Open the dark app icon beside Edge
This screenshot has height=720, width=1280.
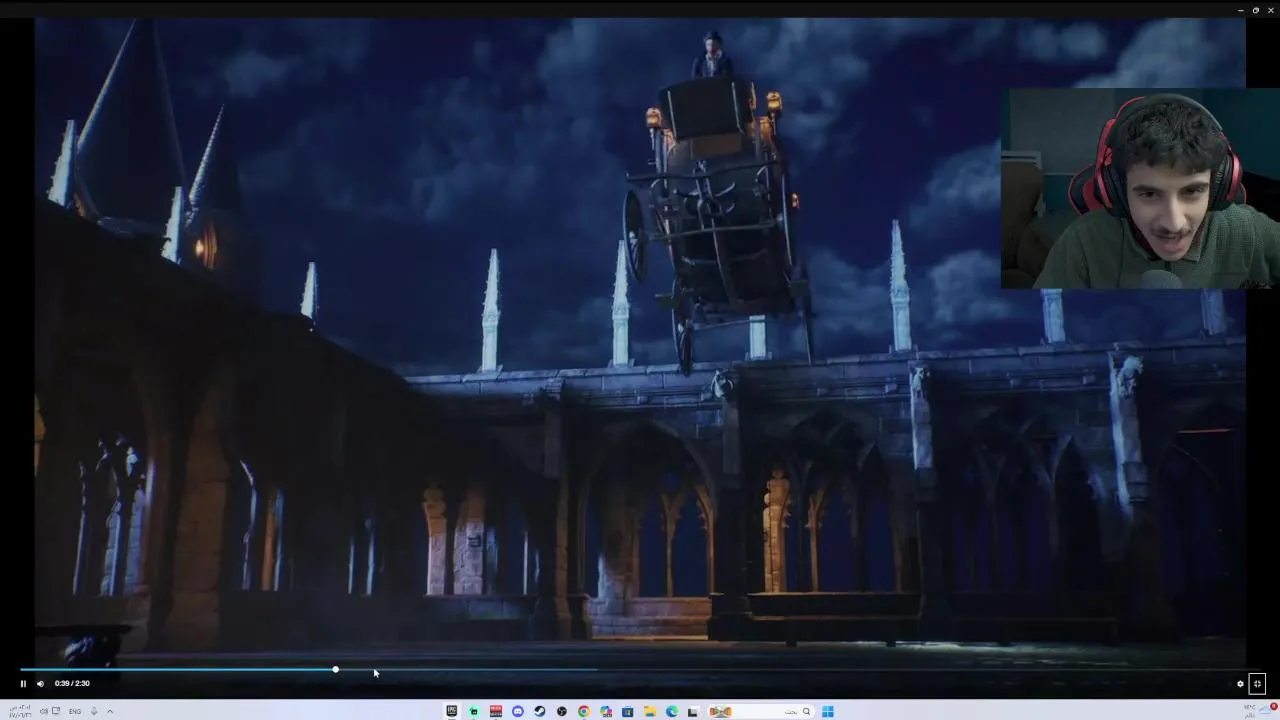[x=692, y=712]
